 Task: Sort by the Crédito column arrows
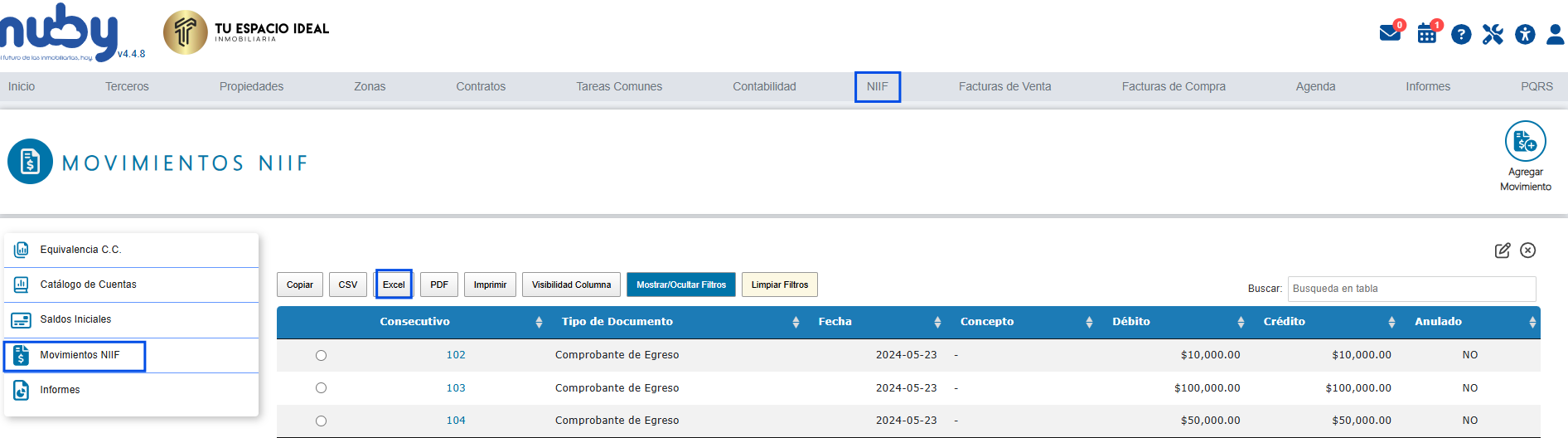(x=1391, y=322)
